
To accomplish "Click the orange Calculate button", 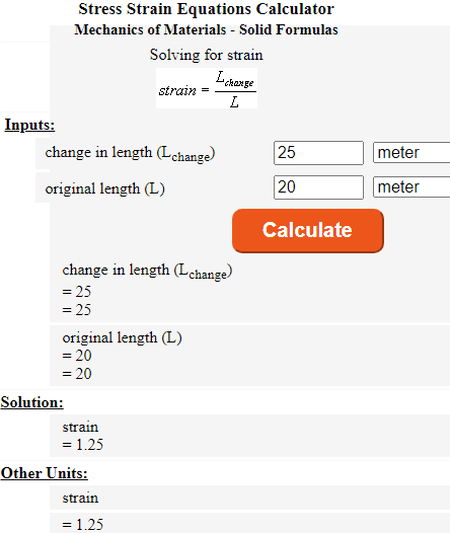I will [x=308, y=231].
